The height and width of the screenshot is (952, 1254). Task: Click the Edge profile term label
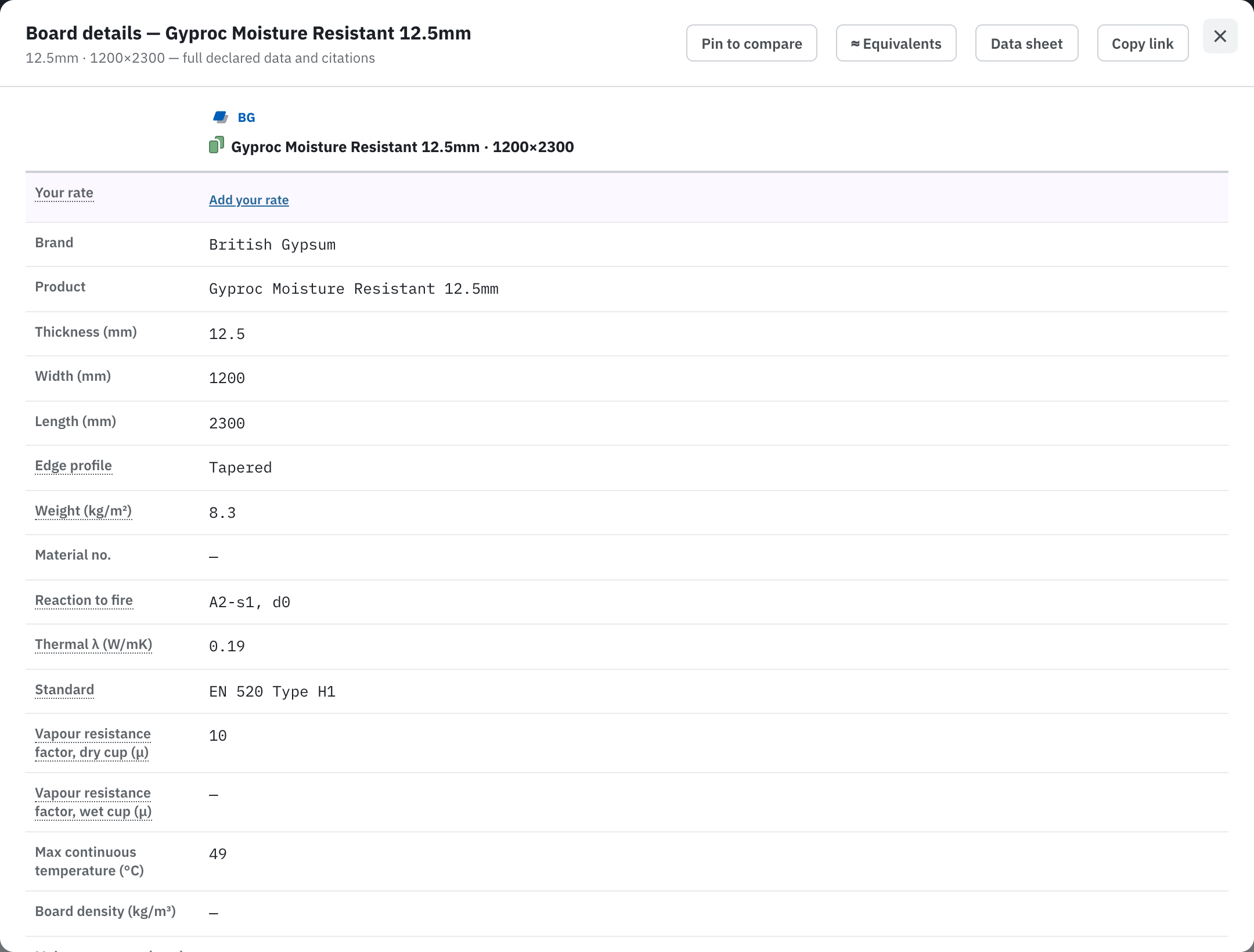click(74, 466)
